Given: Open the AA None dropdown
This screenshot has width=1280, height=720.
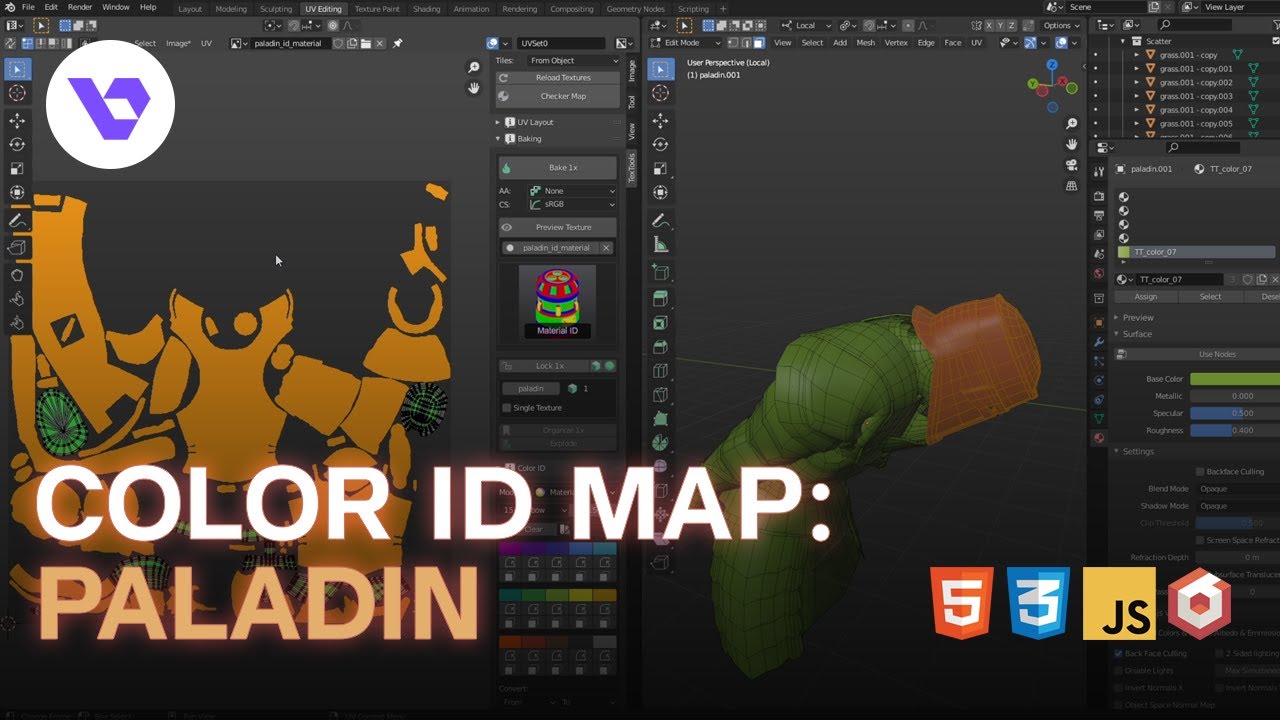Looking at the screenshot, I should pyautogui.click(x=573, y=191).
